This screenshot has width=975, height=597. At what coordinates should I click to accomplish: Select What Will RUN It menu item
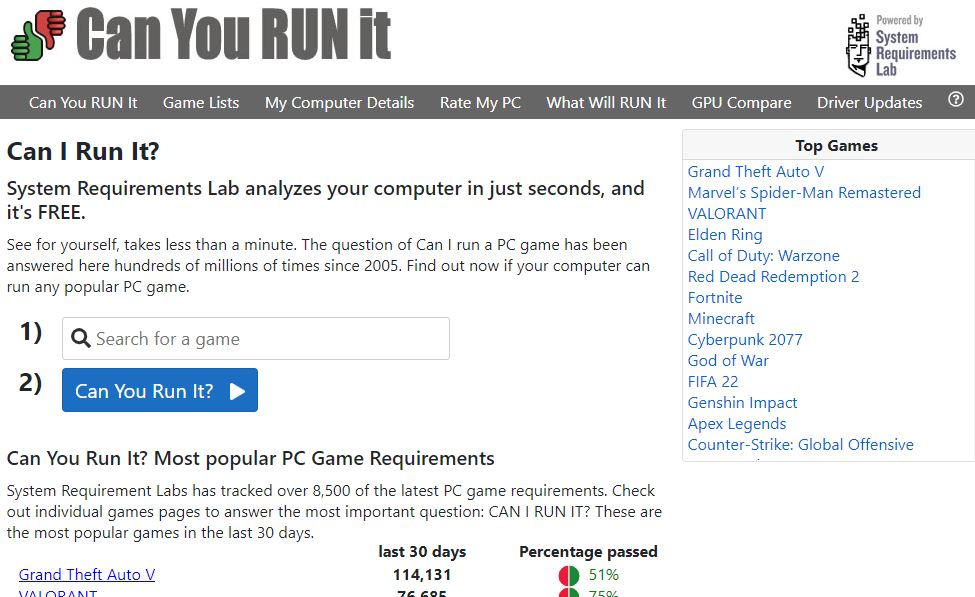tap(606, 103)
